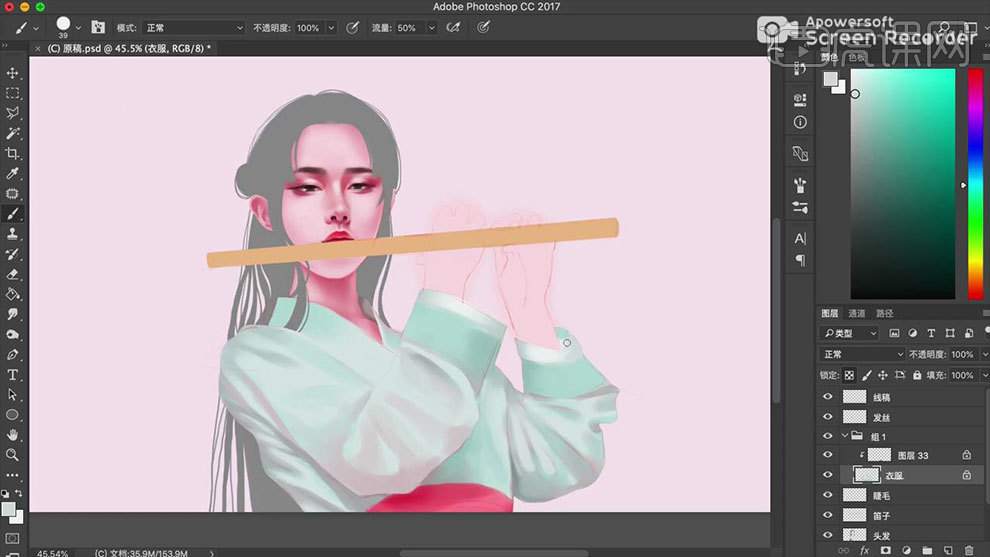Toggle airbrush-style build-up mode
Screen dimensions: 990x557
(453, 28)
